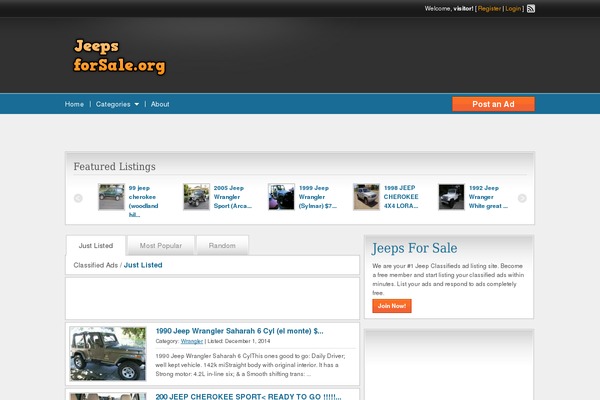Advance featured listings with next arrow
Viewport: 600px width, 400px height.
tap(522, 198)
